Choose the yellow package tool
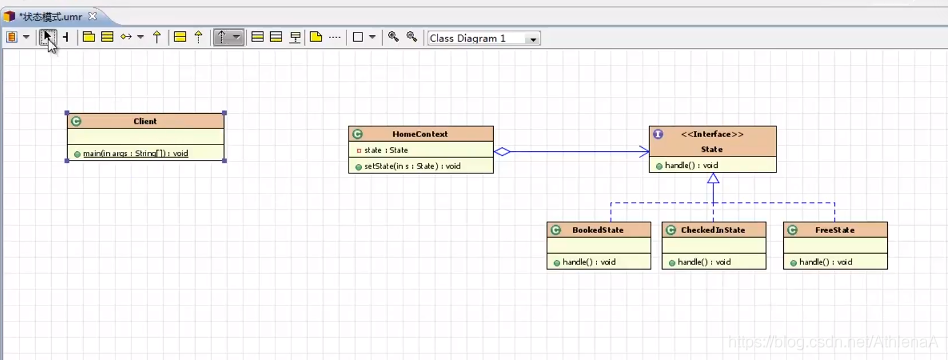The image size is (948, 360). (x=89, y=38)
